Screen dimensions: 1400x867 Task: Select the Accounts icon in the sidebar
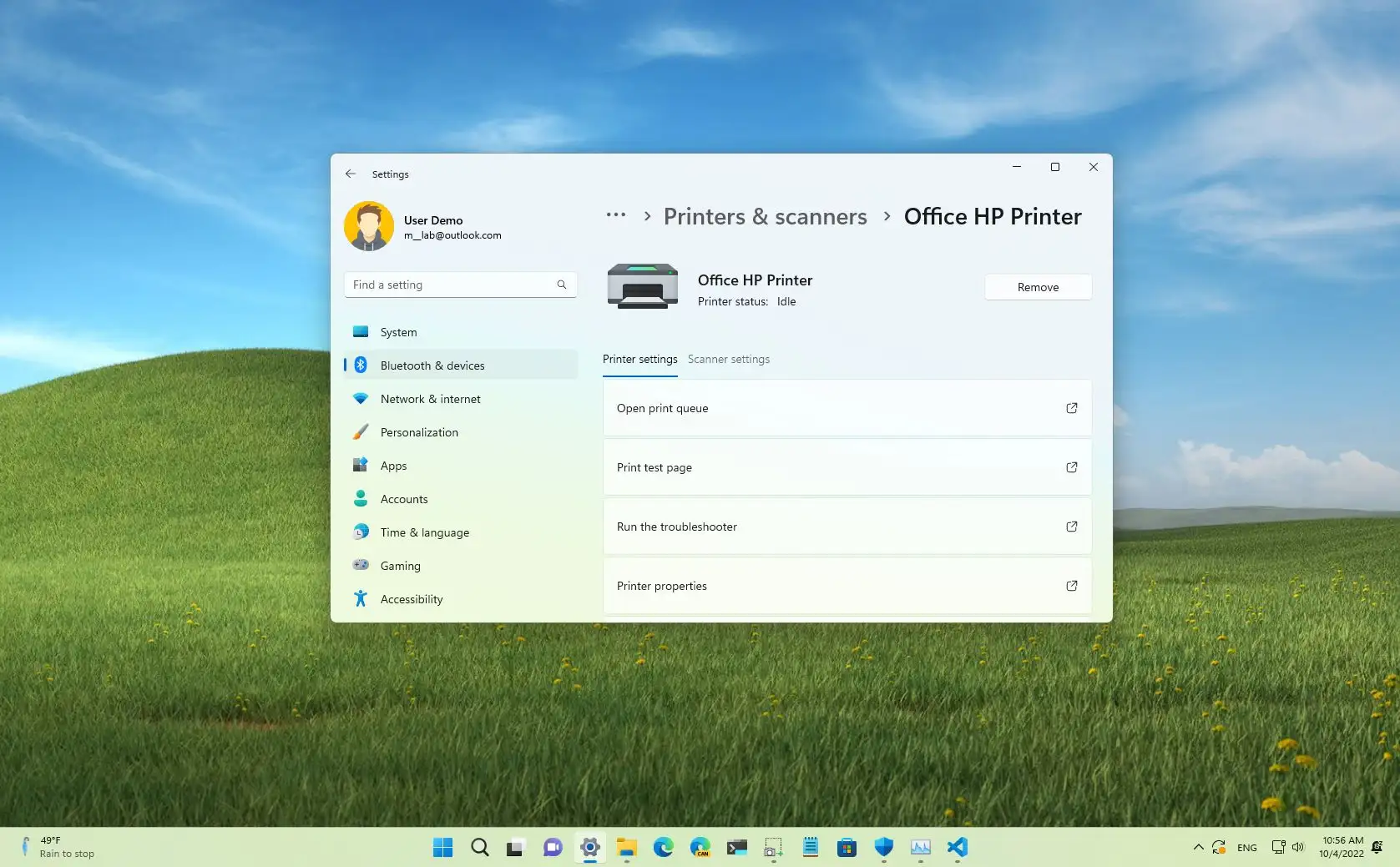click(360, 498)
